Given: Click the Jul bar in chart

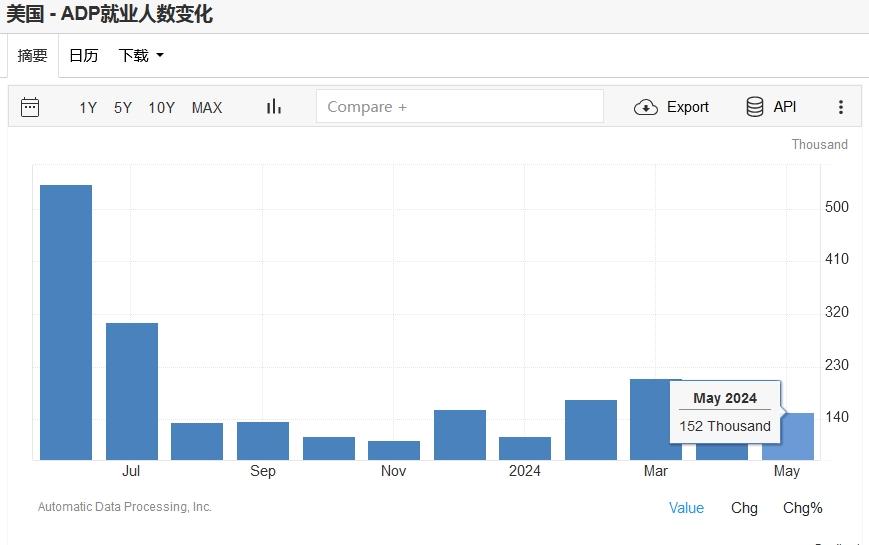Looking at the screenshot, I should 132,391.
